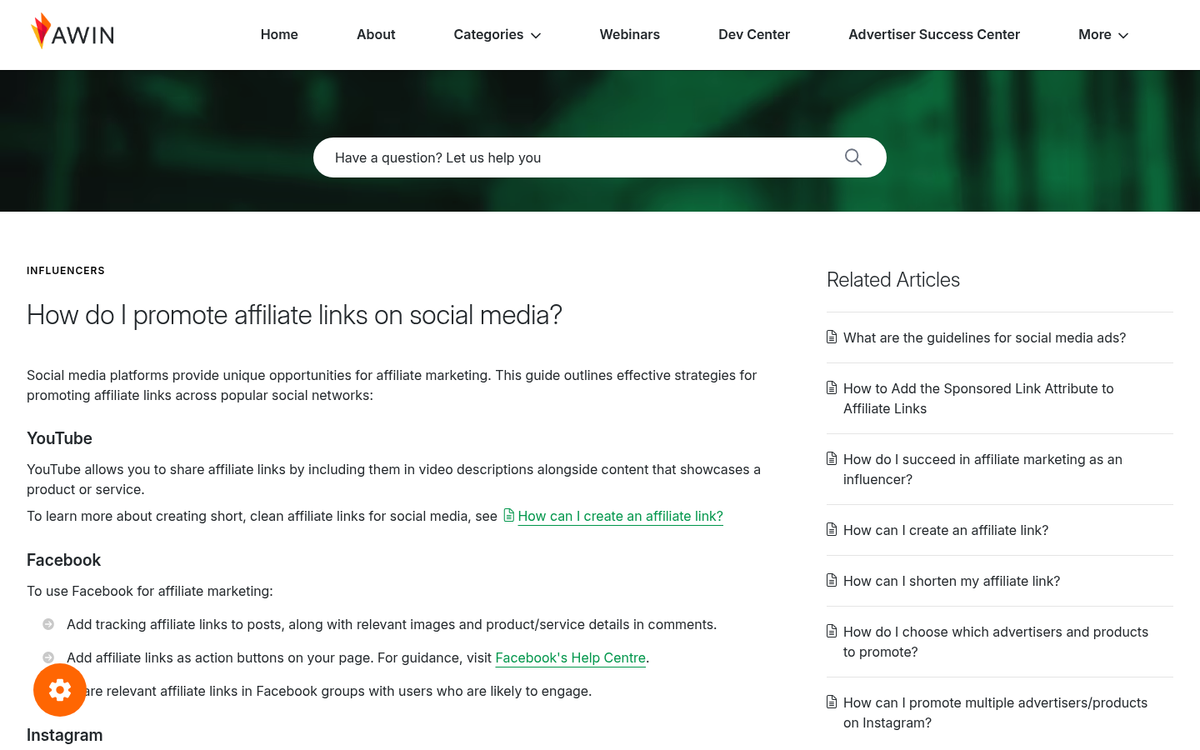
Task: Open the orange settings gear button
Action: click(59, 690)
